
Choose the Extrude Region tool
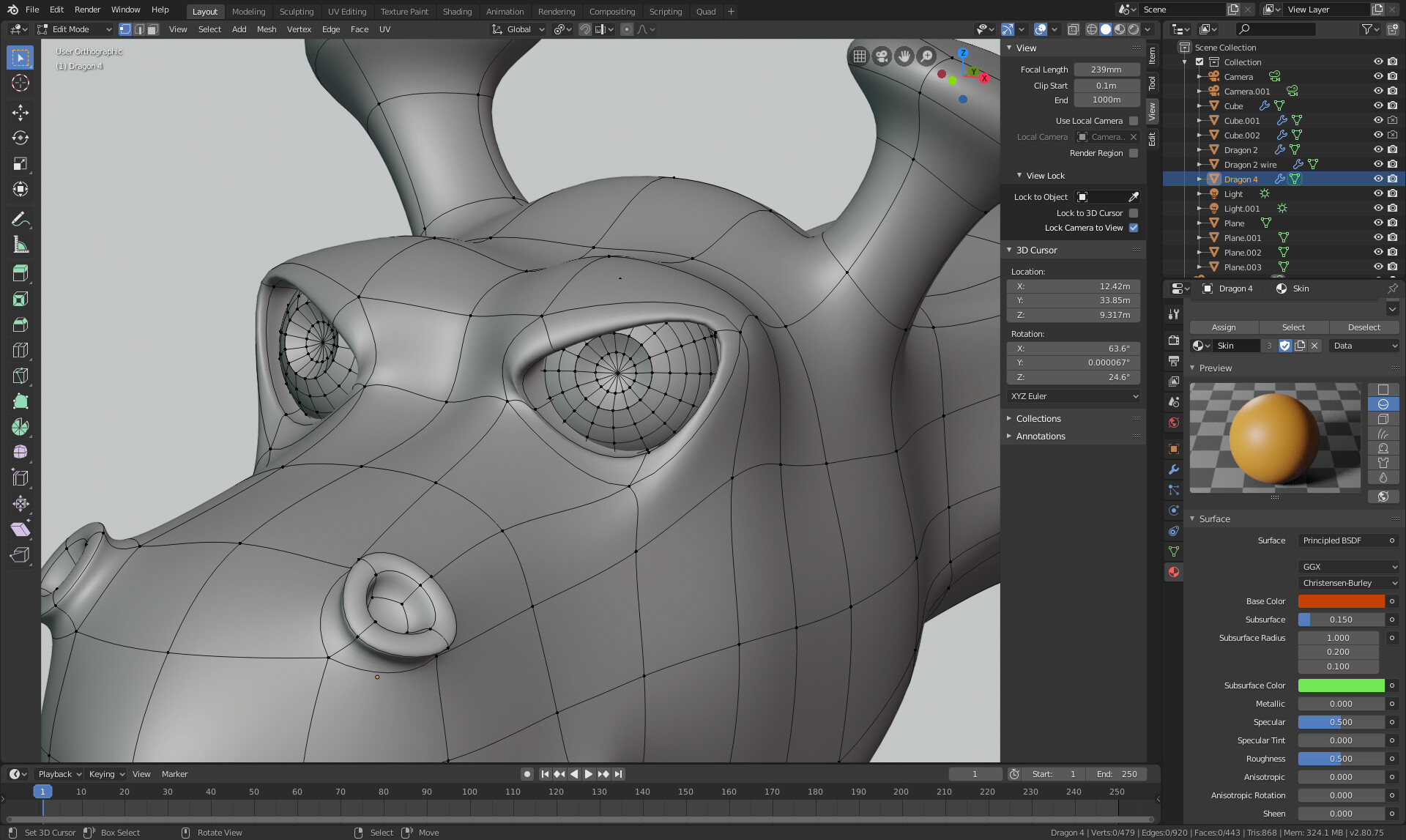point(20,273)
